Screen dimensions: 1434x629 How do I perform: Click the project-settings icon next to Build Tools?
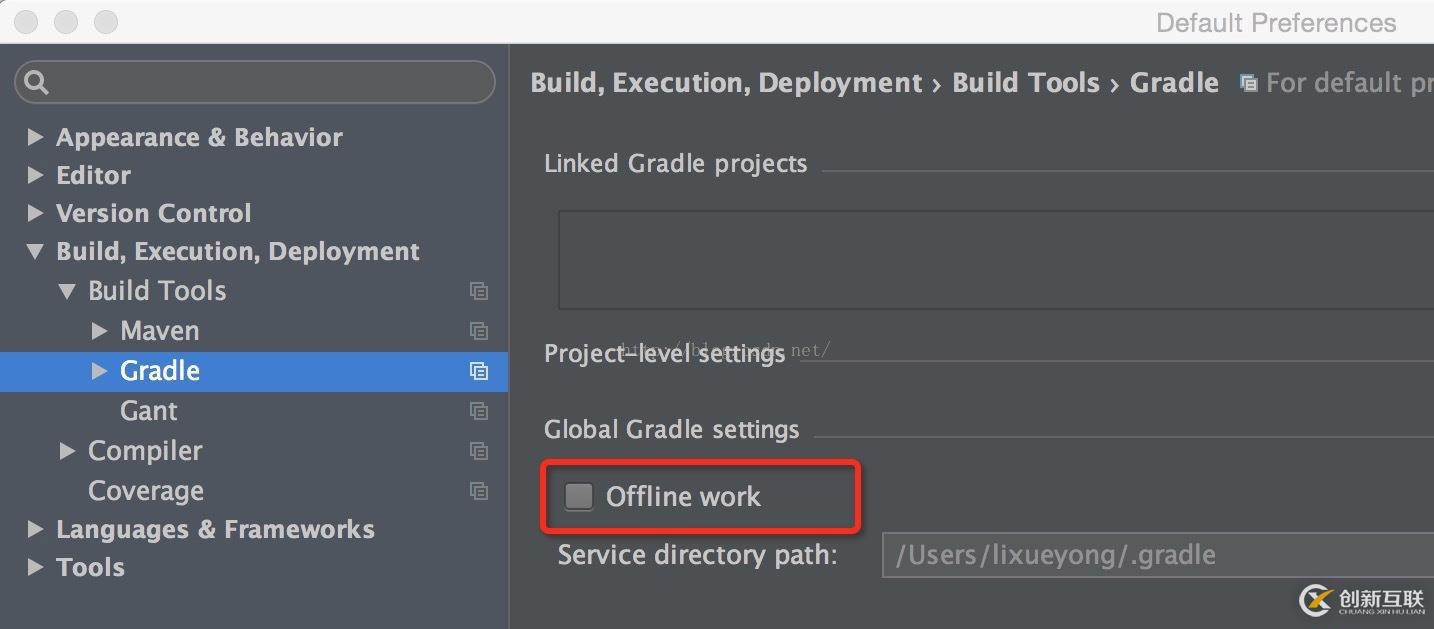pyautogui.click(x=479, y=291)
